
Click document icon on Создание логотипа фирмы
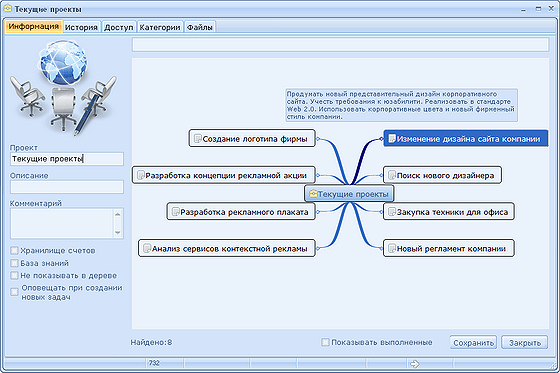click(x=198, y=139)
